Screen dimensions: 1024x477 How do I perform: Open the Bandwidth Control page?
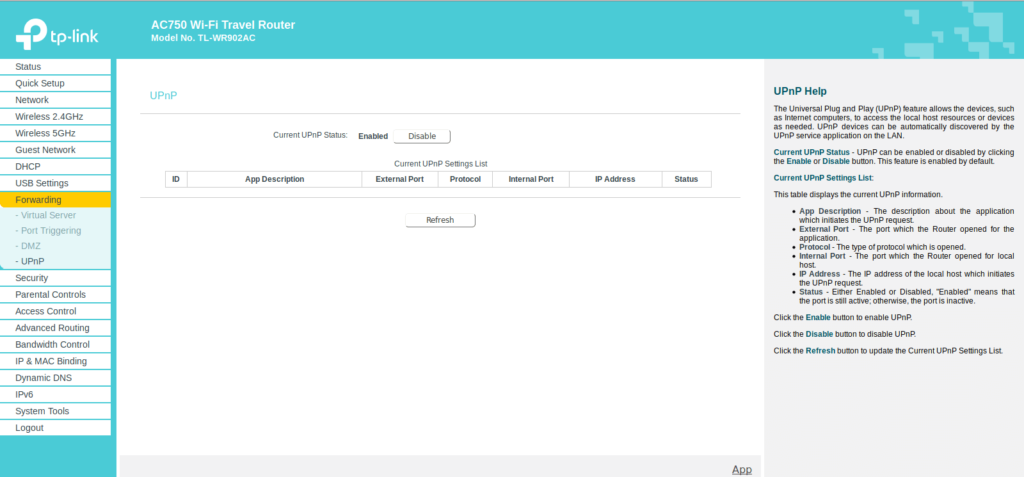[52, 344]
